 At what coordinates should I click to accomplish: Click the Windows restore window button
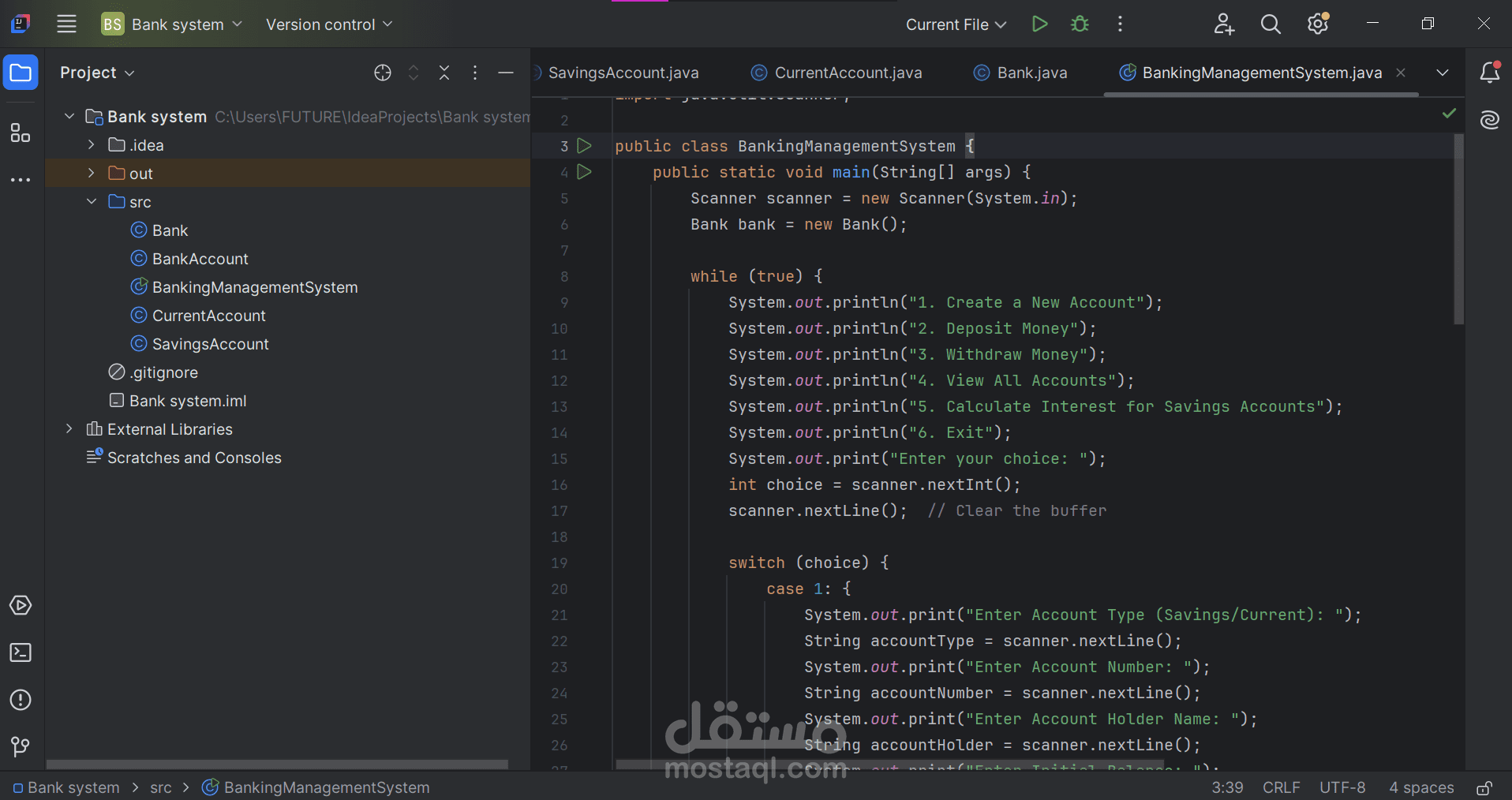pyautogui.click(x=1428, y=24)
